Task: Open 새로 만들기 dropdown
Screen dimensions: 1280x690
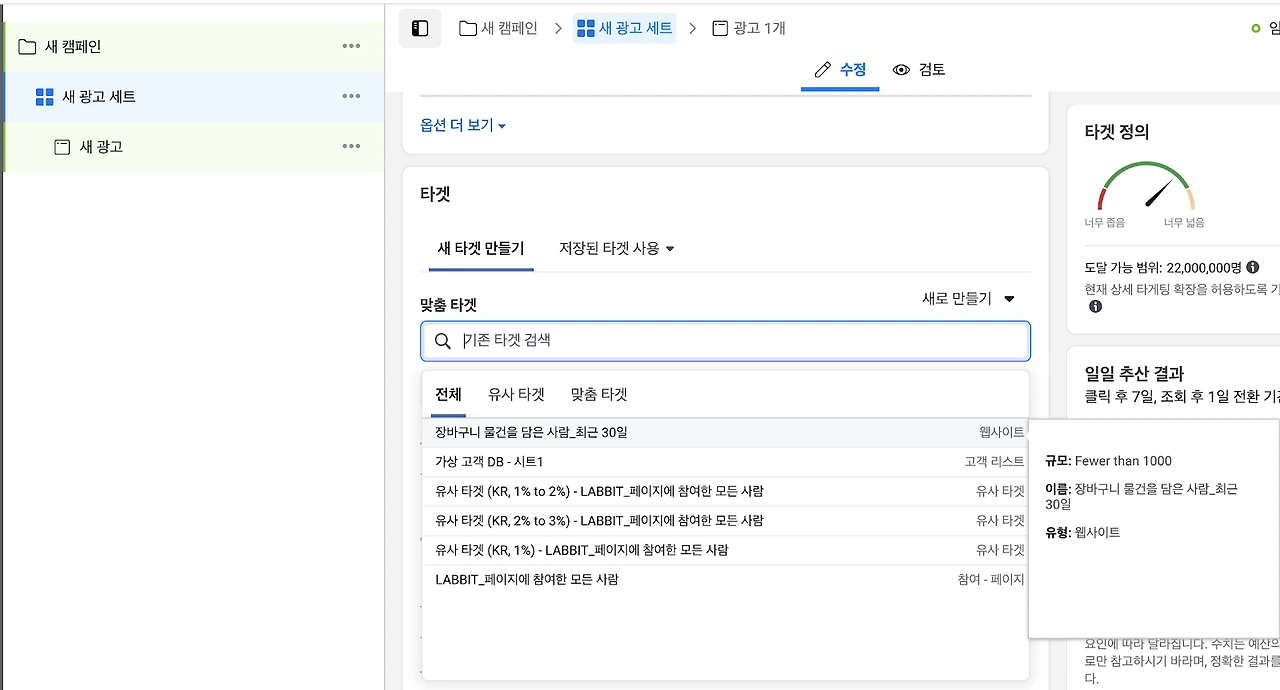Action: (968, 298)
